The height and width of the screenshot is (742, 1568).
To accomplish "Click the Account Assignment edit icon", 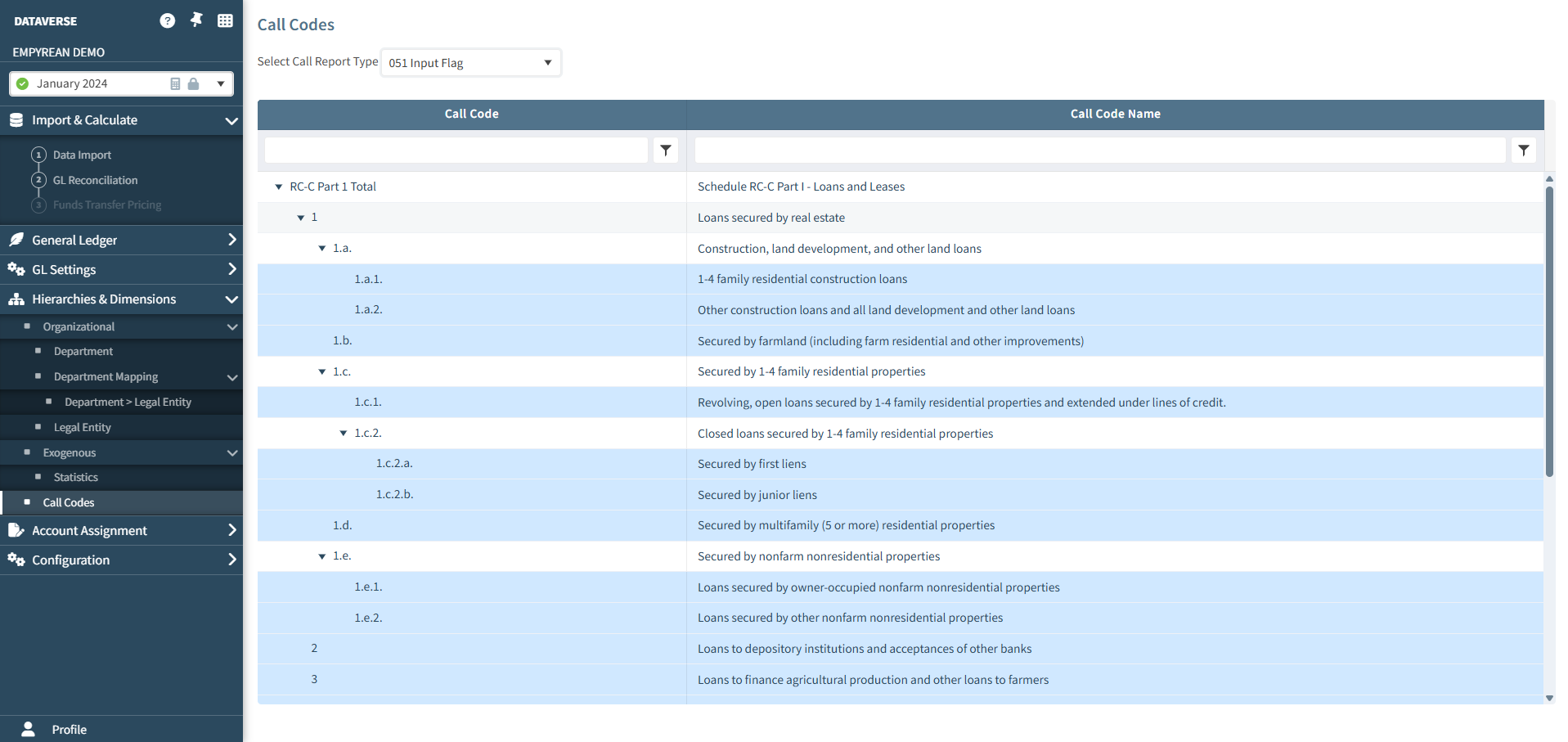I will pos(16,530).
